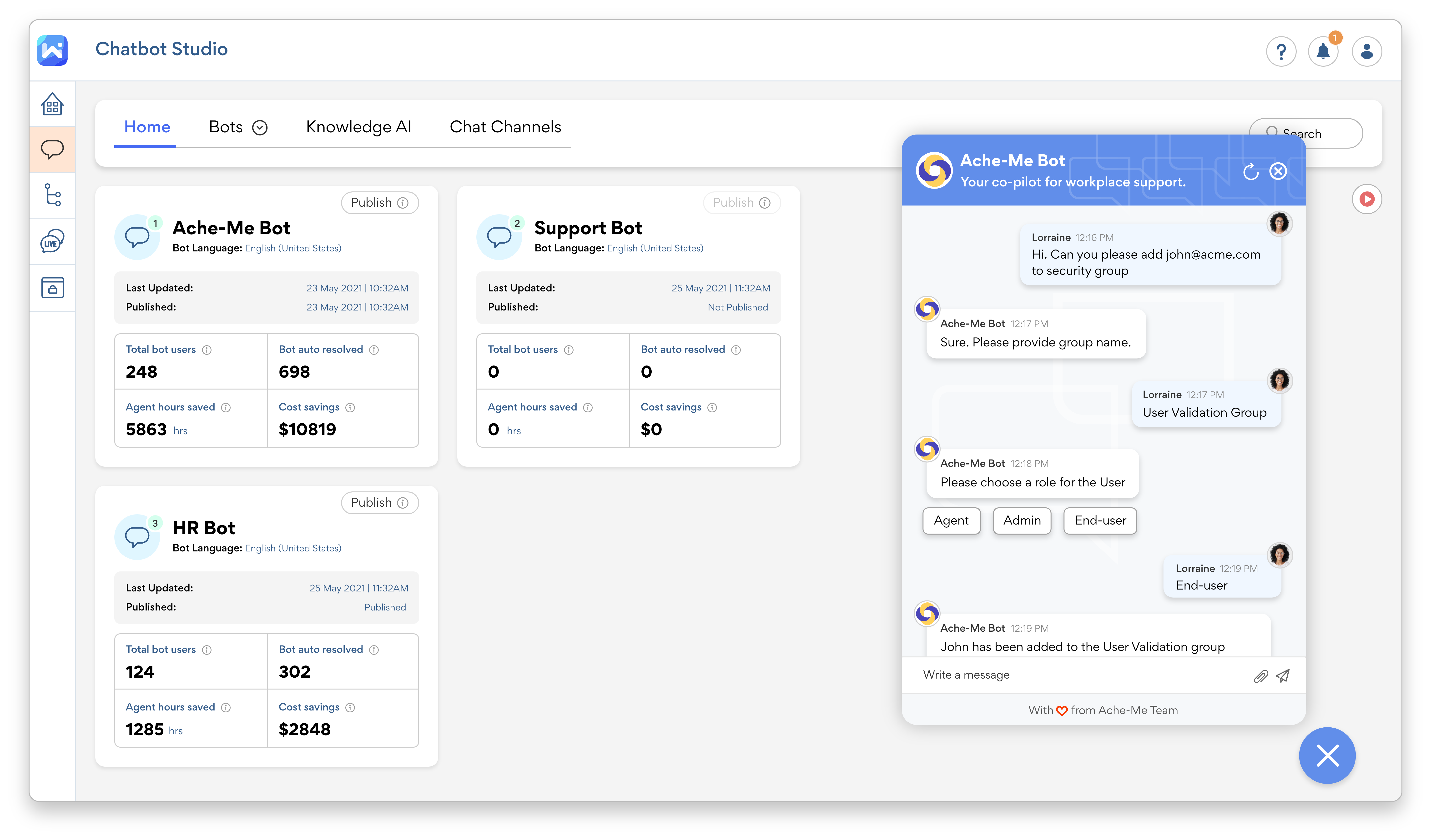The height and width of the screenshot is (840, 1431).
Task: Click info icon beside HR Bot auto resolved
Action: 374,650
